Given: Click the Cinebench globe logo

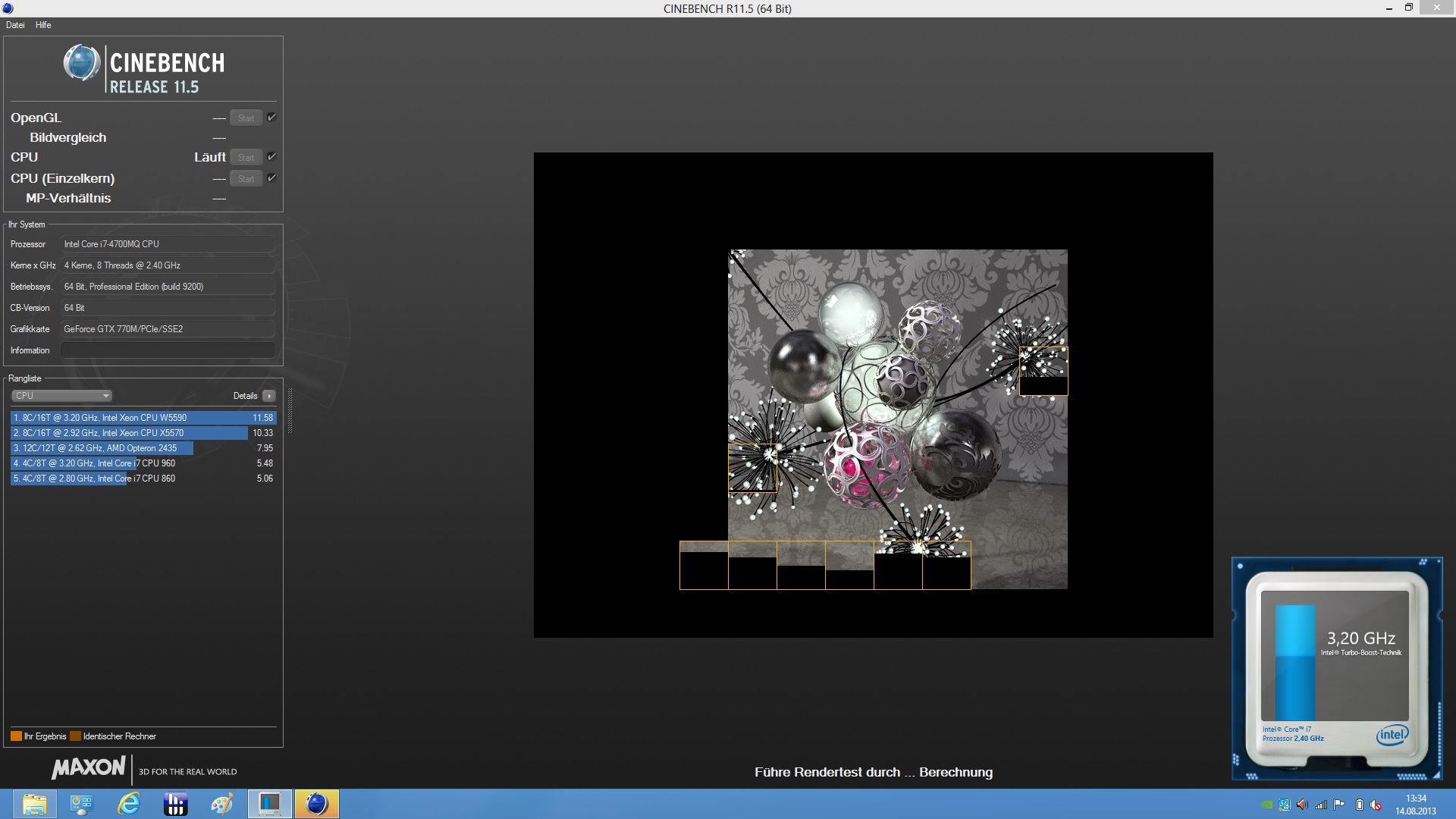Looking at the screenshot, I should tap(82, 63).
